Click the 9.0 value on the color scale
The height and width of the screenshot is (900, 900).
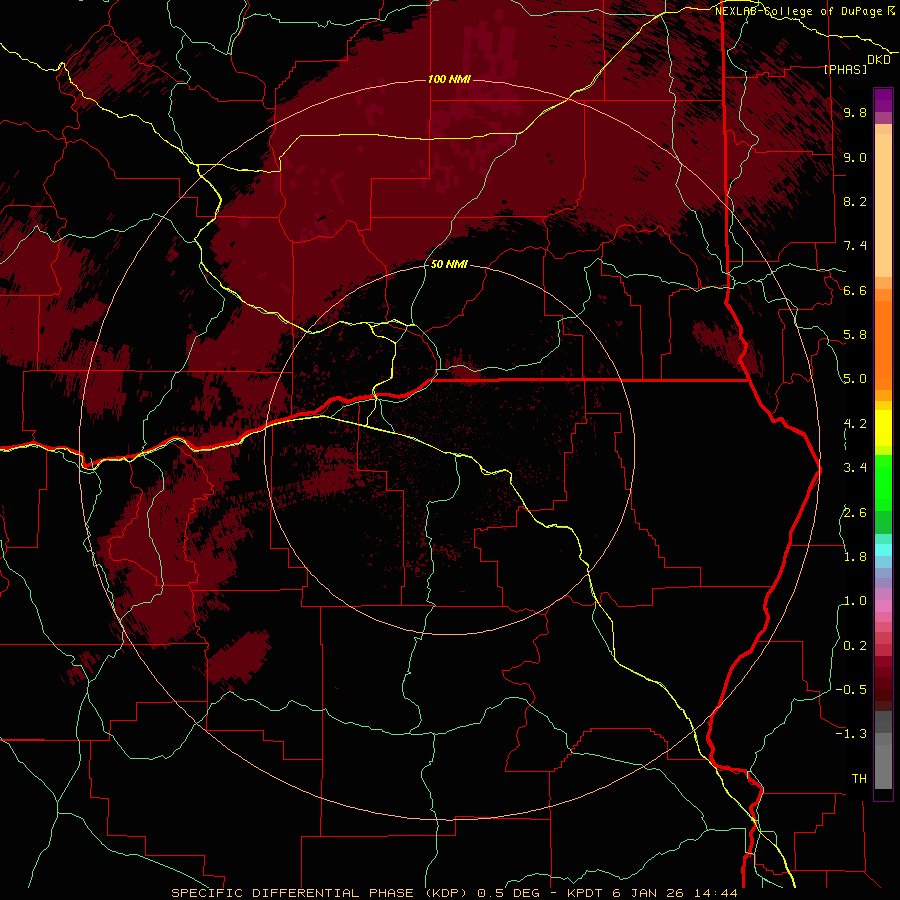(x=855, y=157)
